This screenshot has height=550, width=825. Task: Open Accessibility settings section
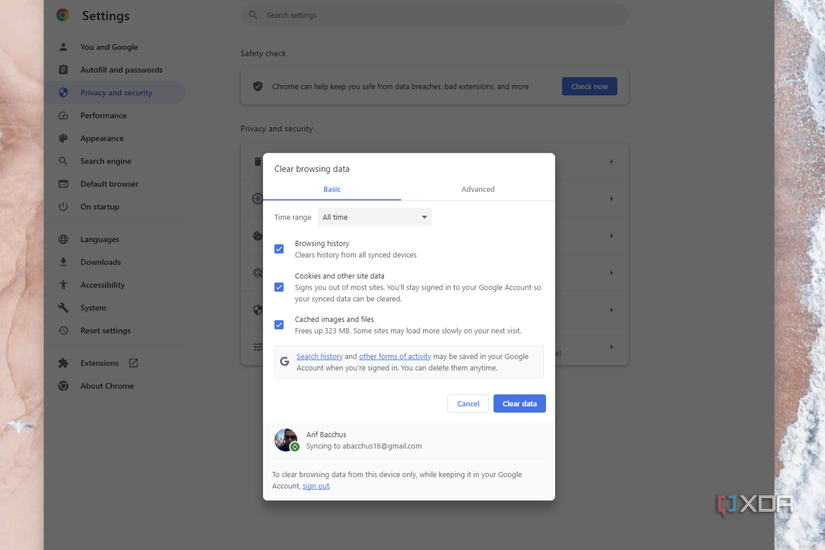(x=102, y=285)
